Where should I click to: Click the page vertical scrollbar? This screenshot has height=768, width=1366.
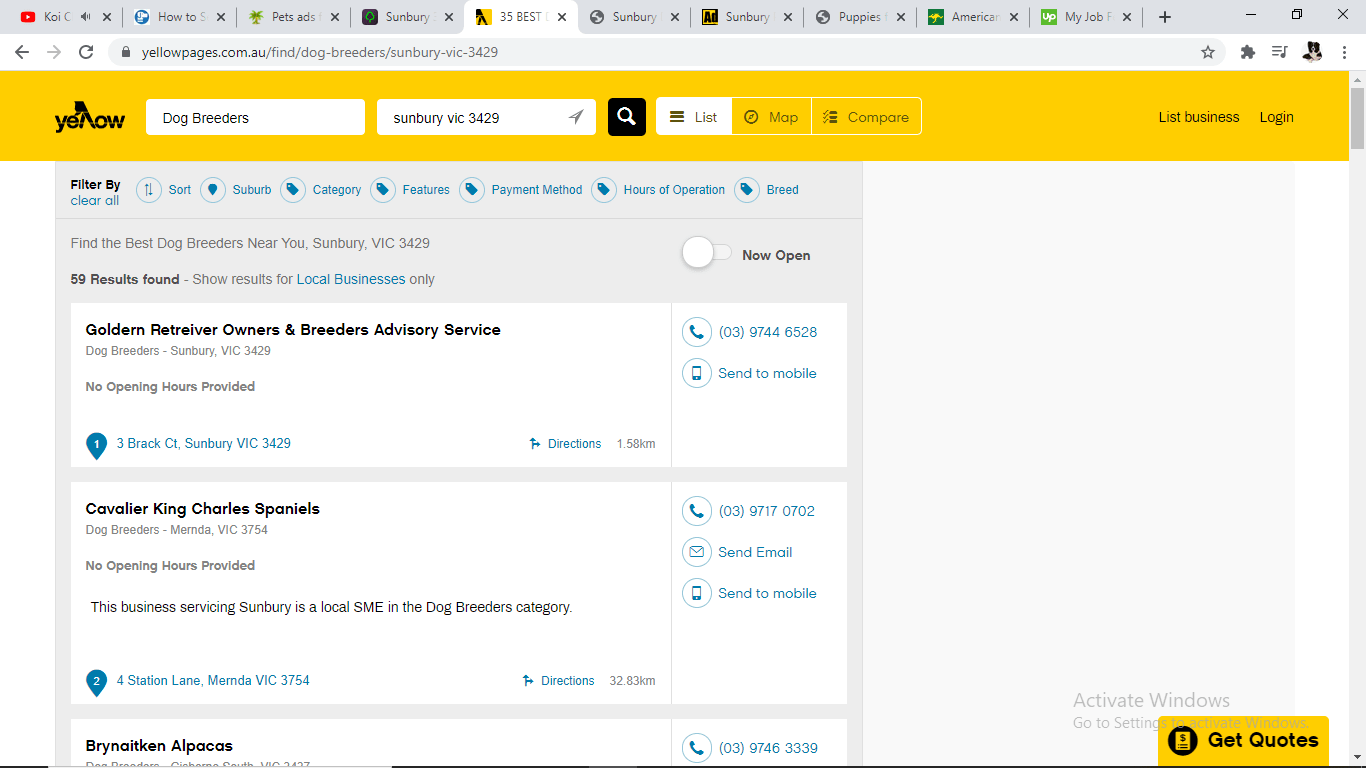point(1357,118)
